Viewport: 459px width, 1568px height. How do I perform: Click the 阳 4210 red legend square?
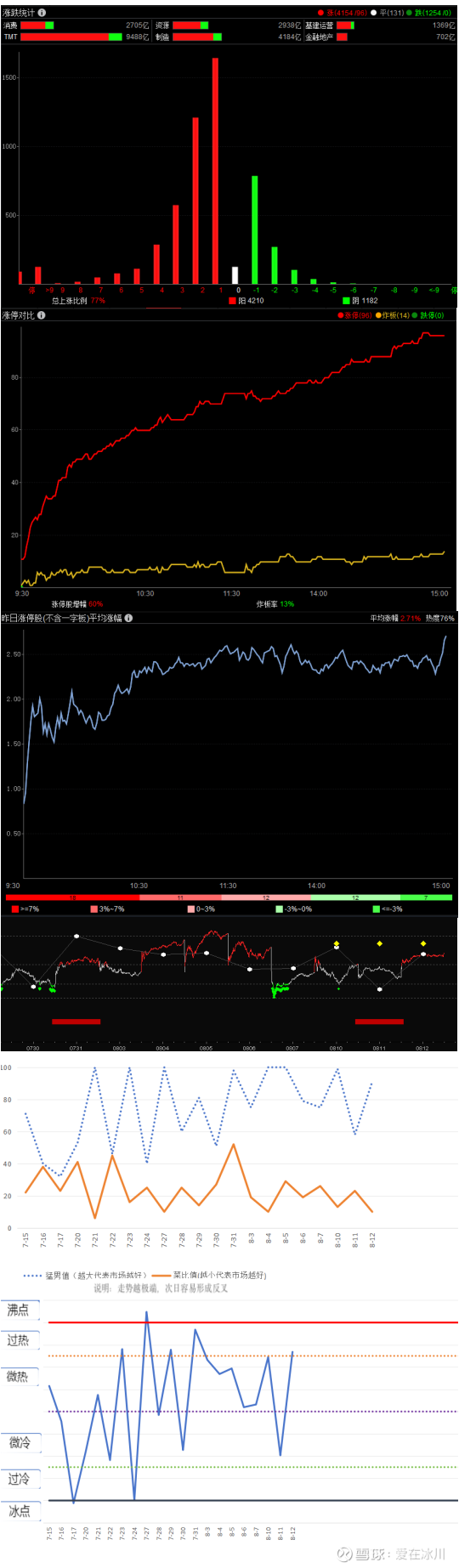[x=232, y=301]
